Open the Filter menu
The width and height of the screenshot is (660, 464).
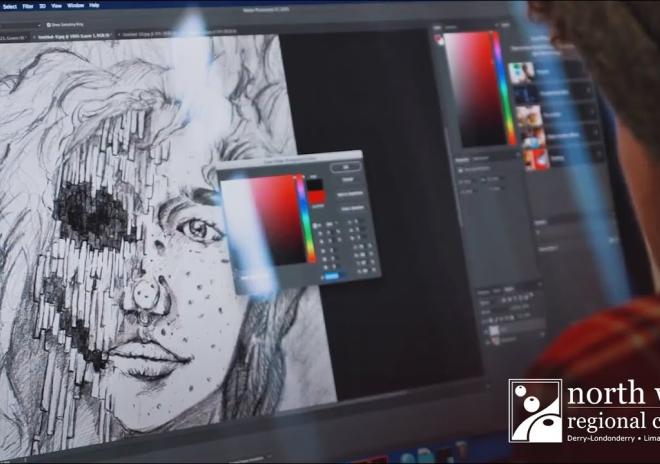(x=28, y=6)
